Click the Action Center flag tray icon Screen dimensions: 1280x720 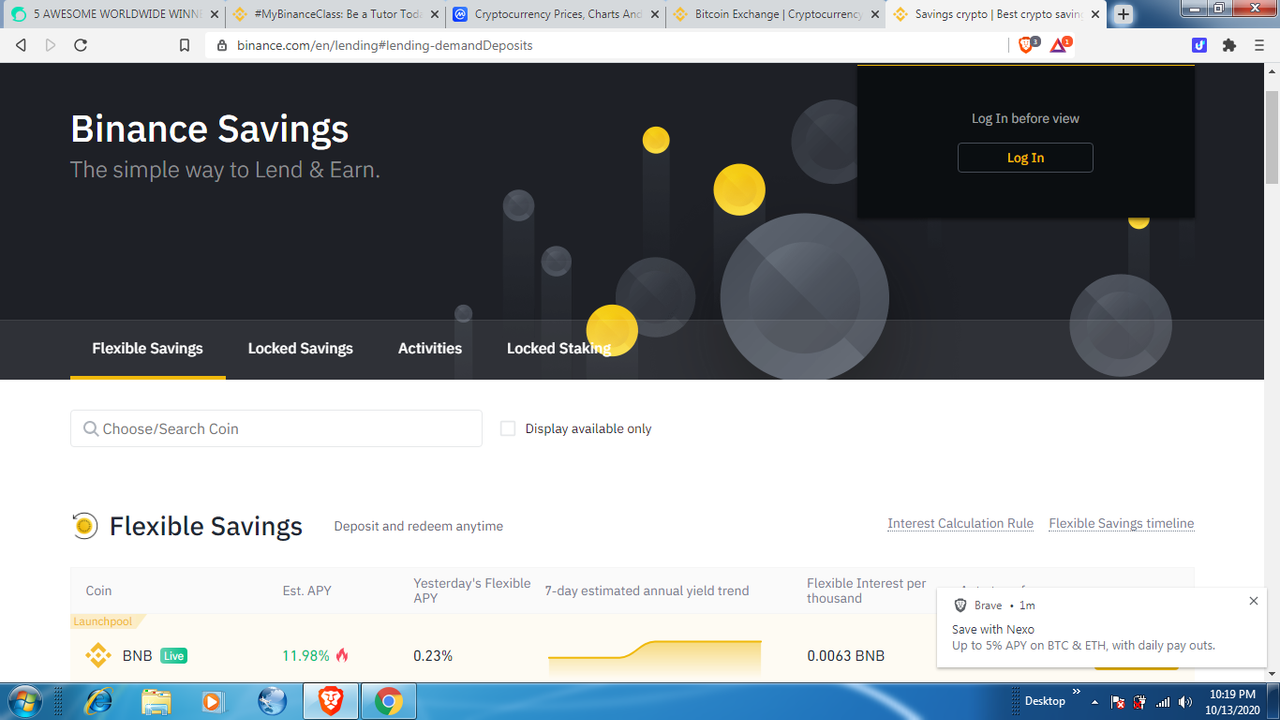pyautogui.click(x=1118, y=702)
